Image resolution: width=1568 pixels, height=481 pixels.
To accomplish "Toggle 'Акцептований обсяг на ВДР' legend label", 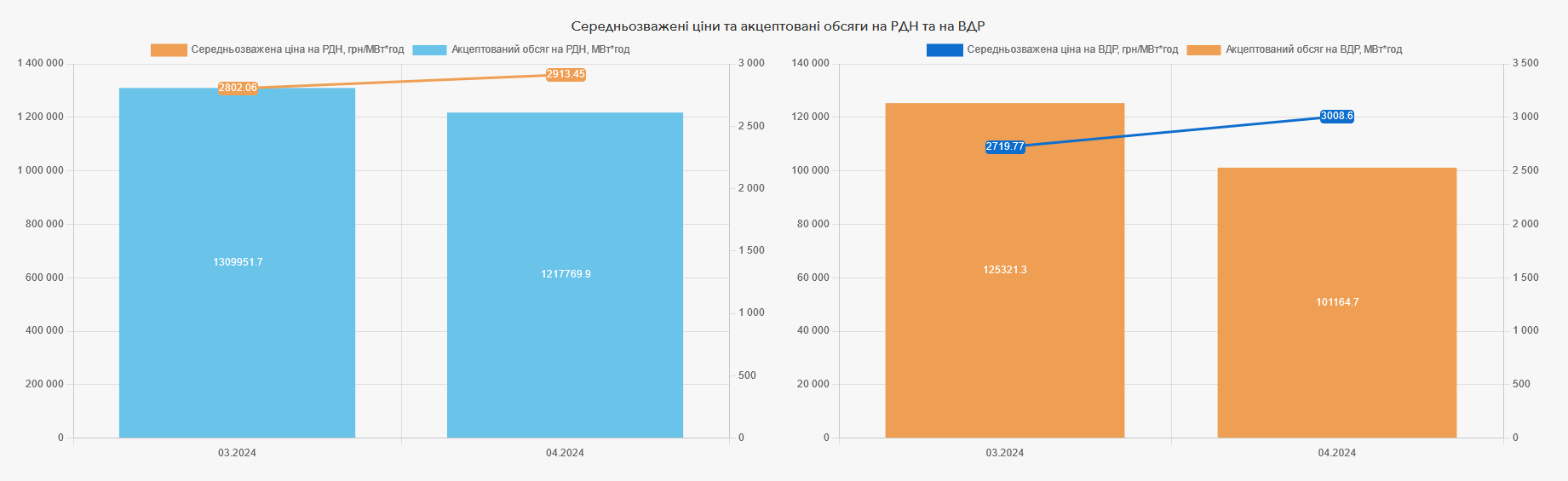I will click(x=1313, y=49).
